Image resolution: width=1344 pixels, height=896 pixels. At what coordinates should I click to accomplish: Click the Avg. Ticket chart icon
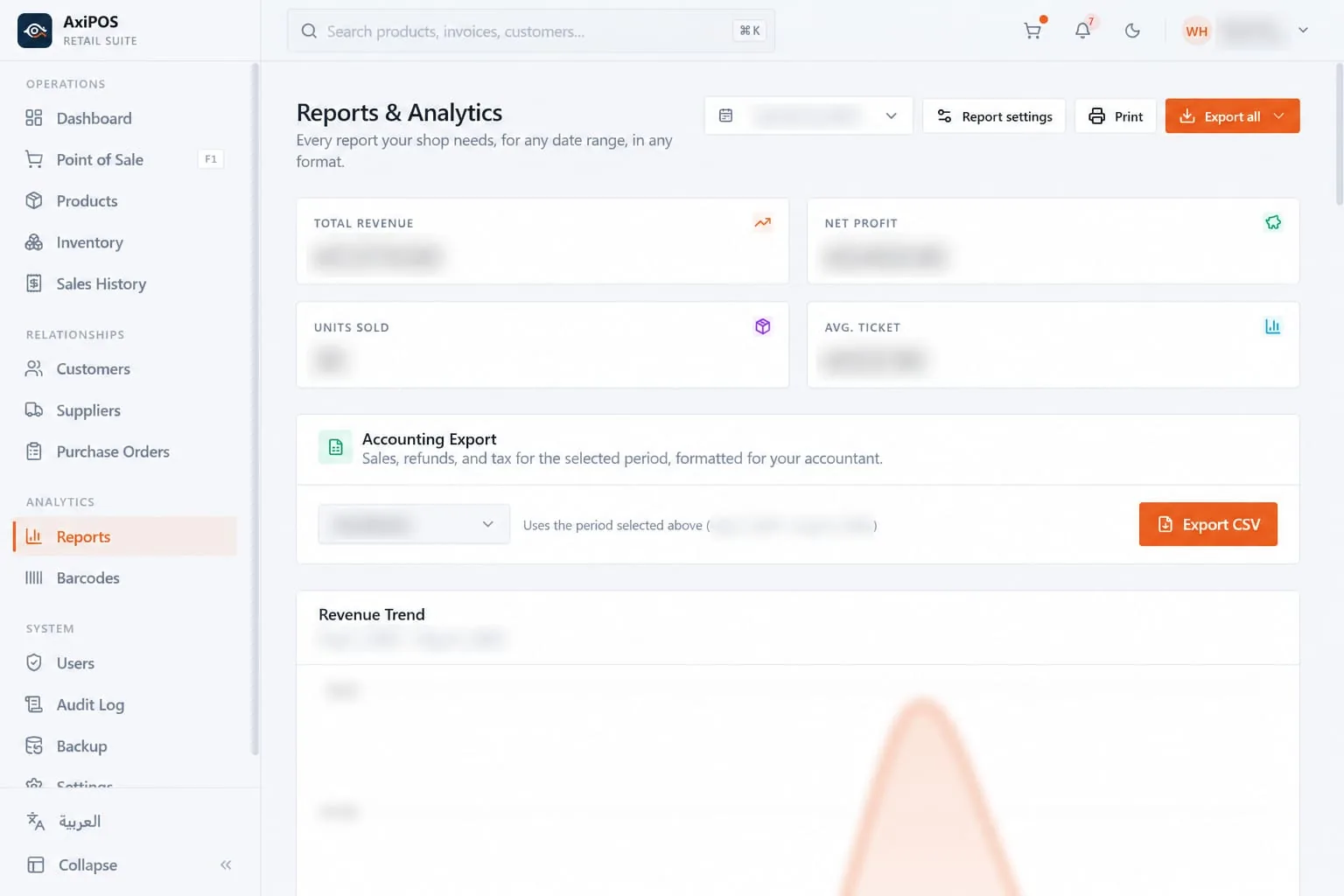pyautogui.click(x=1273, y=326)
